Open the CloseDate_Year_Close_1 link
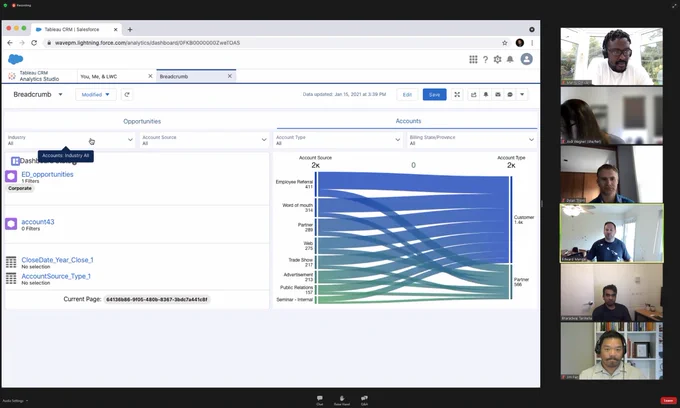This screenshot has height=408, width=680. [x=57, y=260]
